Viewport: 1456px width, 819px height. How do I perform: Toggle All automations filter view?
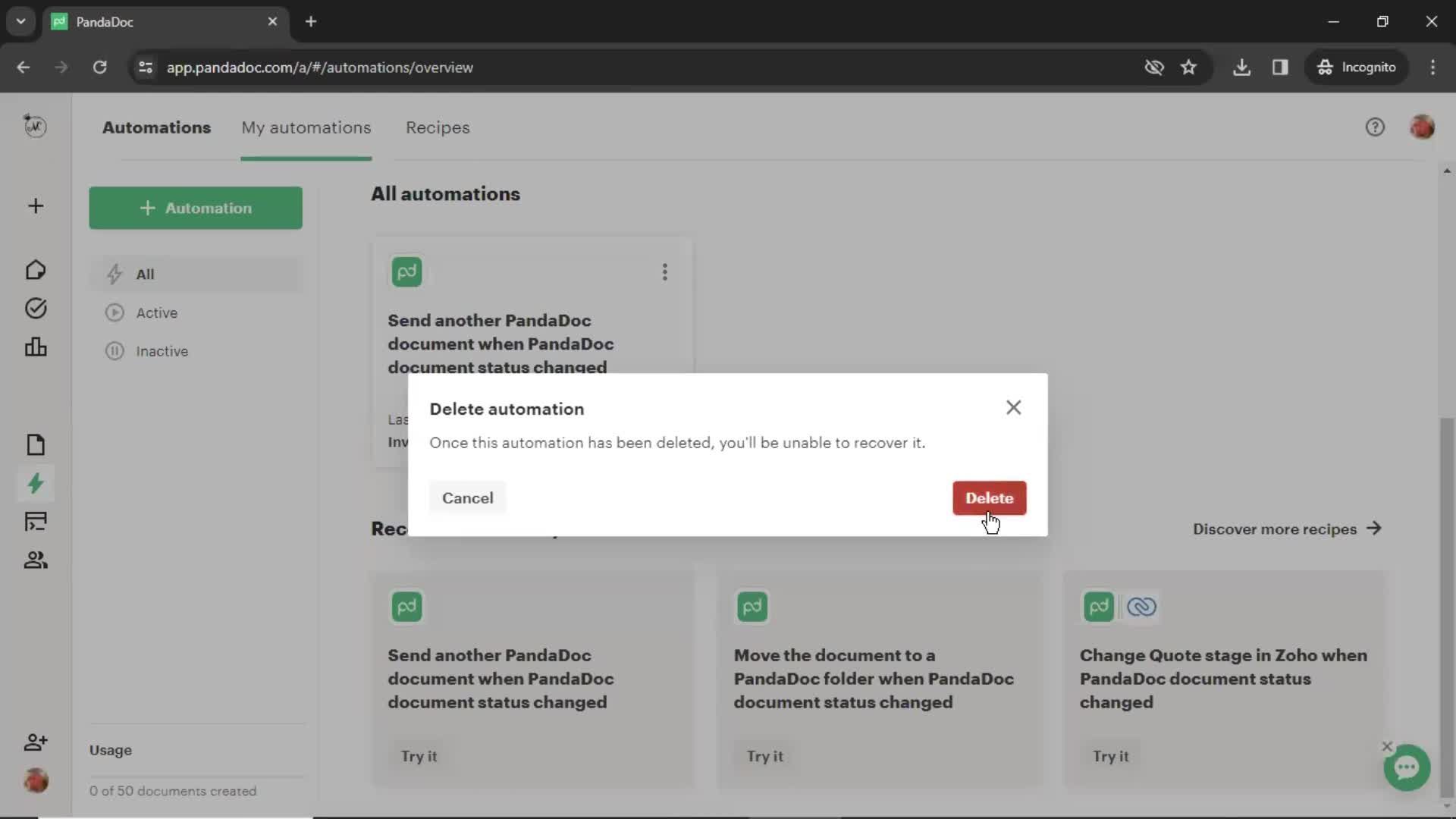coord(145,273)
